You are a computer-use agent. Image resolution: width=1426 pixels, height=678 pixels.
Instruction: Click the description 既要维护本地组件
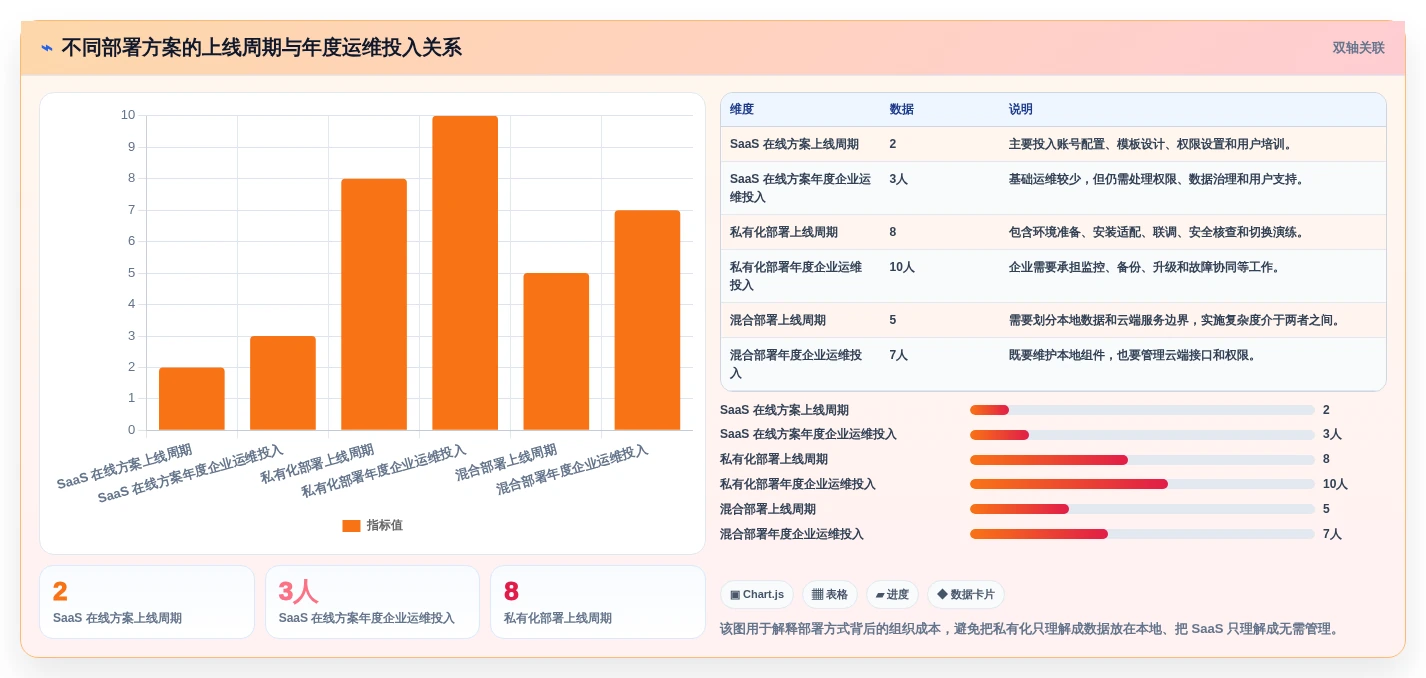click(x=1132, y=355)
